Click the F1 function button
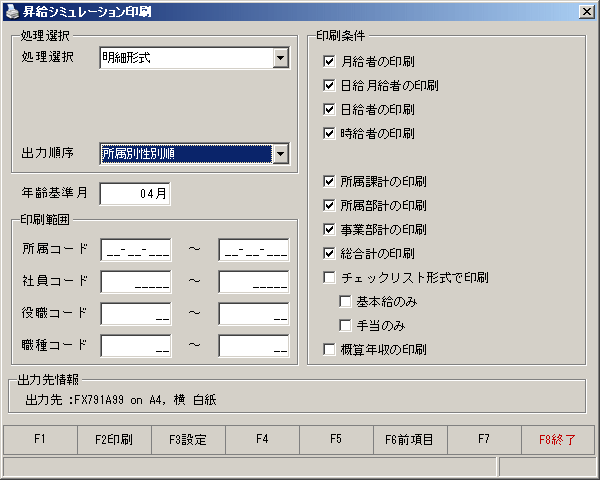 [40, 439]
